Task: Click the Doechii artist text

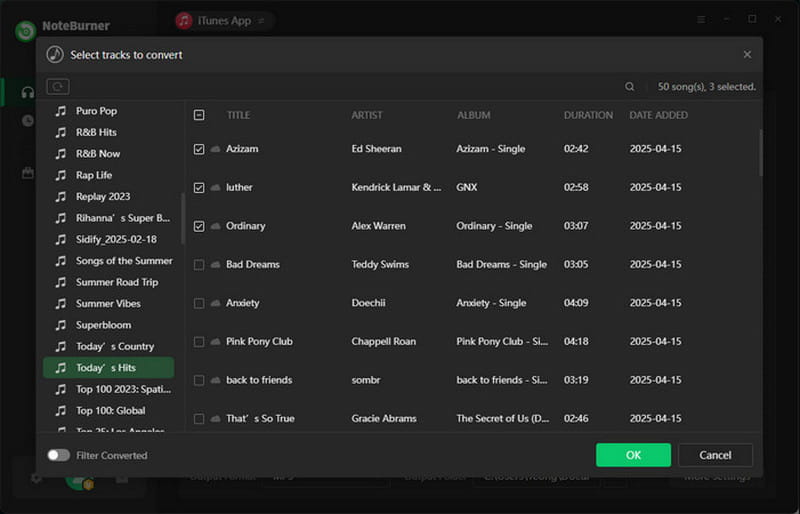Action: point(368,303)
